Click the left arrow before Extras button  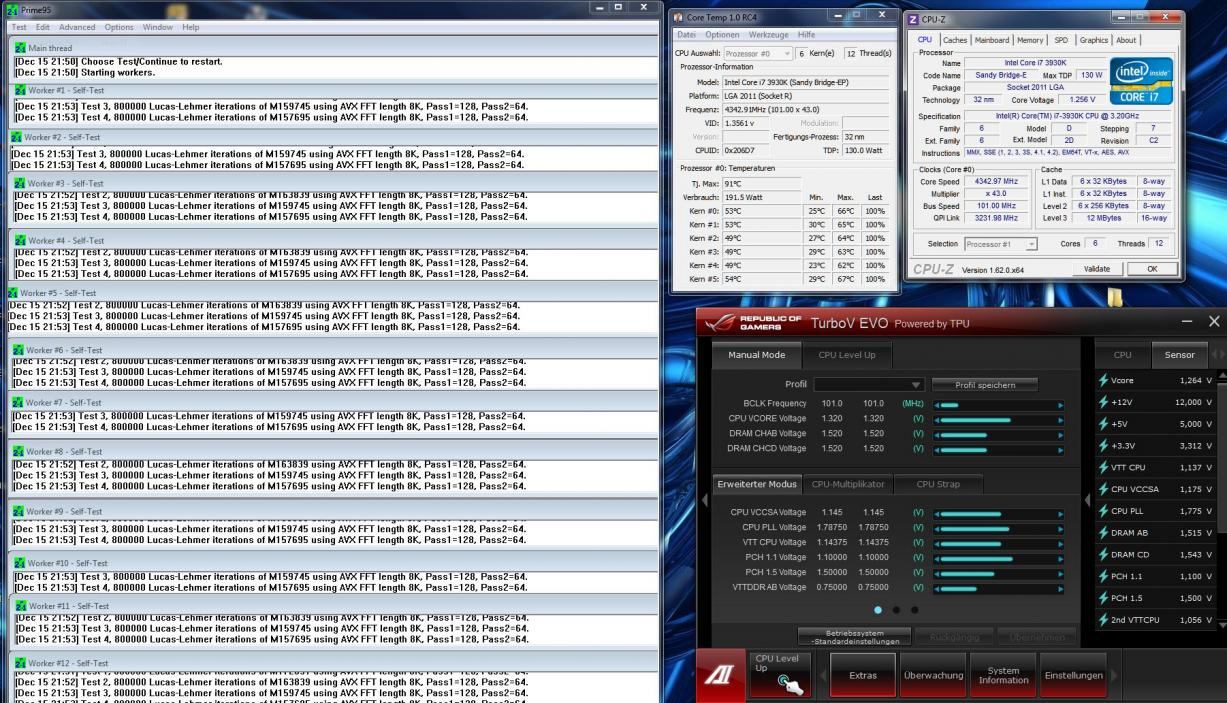pyautogui.click(x=825, y=675)
